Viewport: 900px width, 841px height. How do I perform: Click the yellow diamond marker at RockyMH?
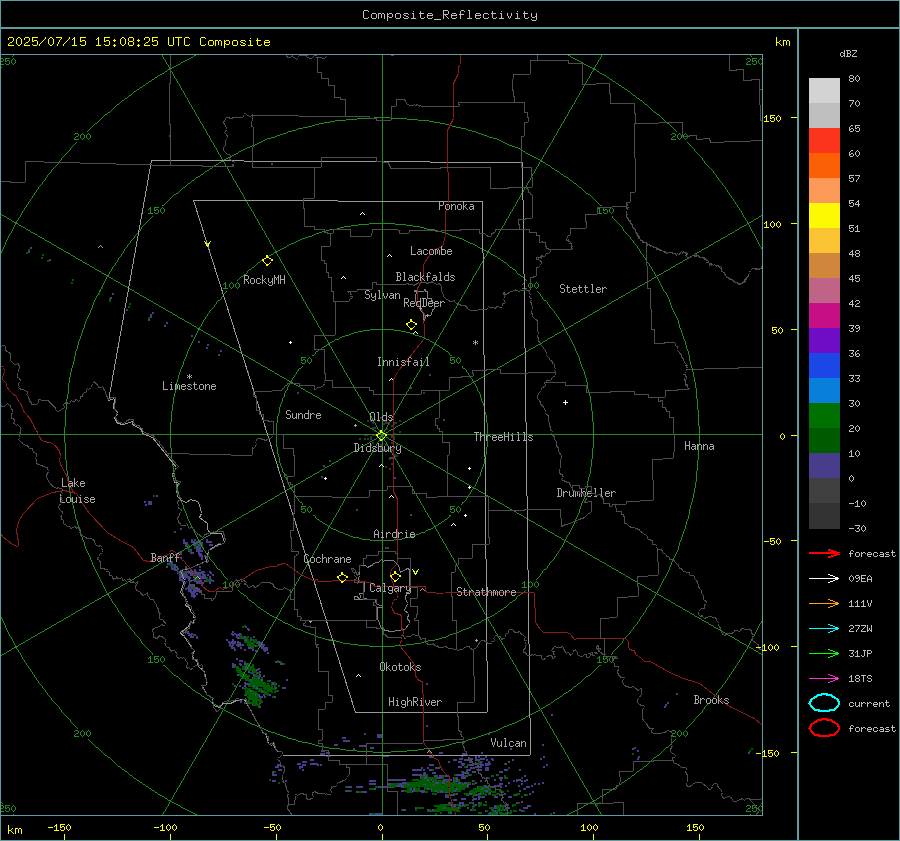pyautogui.click(x=267, y=261)
